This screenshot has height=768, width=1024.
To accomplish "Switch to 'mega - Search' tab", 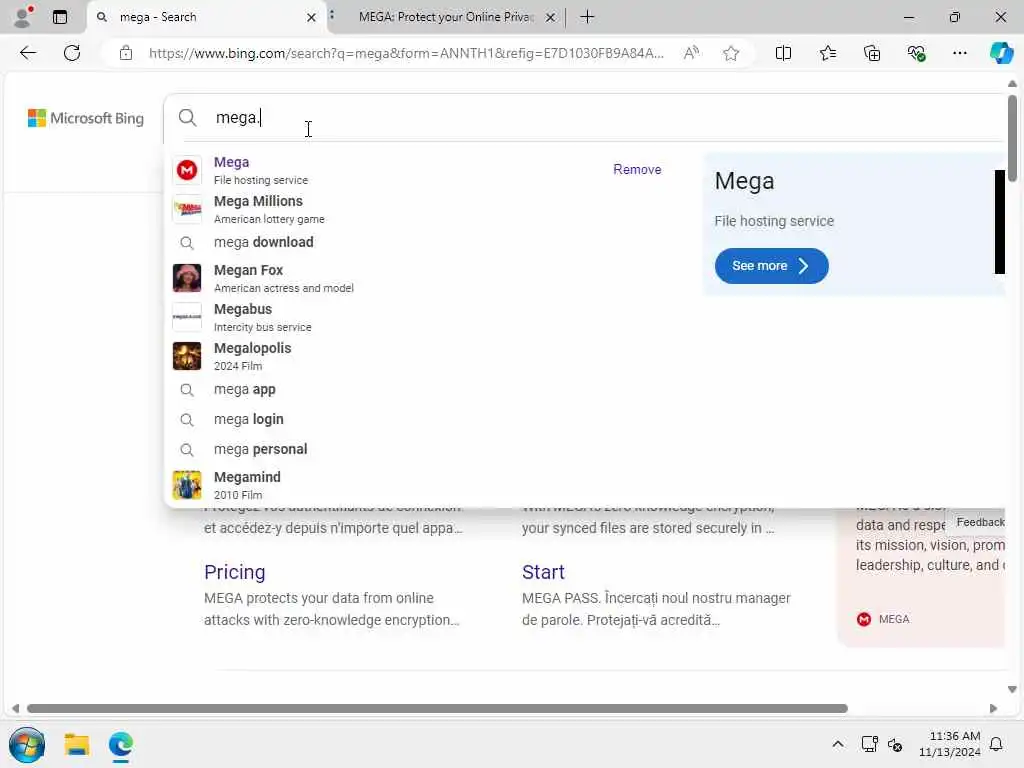I will click(x=204, y=18).
